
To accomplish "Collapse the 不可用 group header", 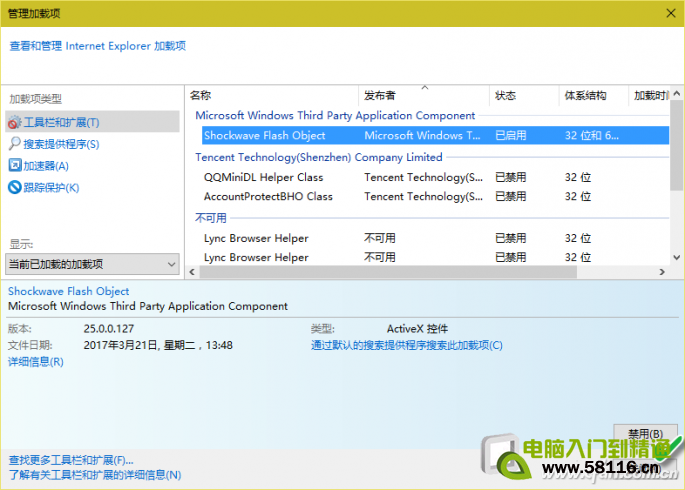I will point(211,217).
